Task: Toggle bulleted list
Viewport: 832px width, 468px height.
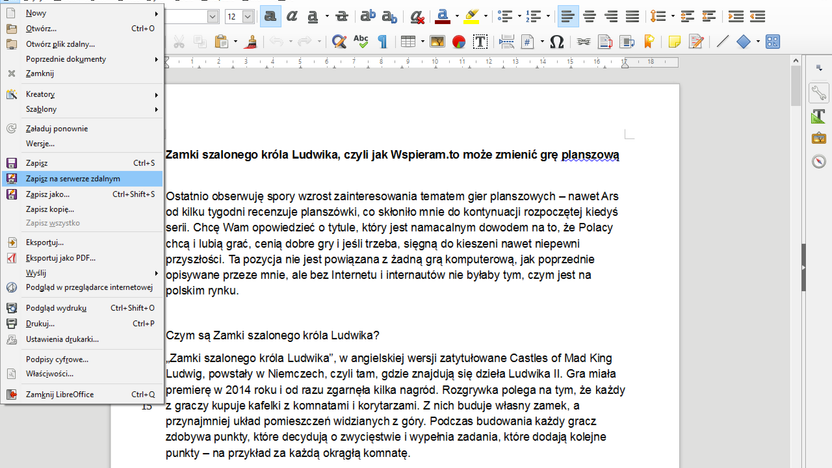Action: (505, 16)
